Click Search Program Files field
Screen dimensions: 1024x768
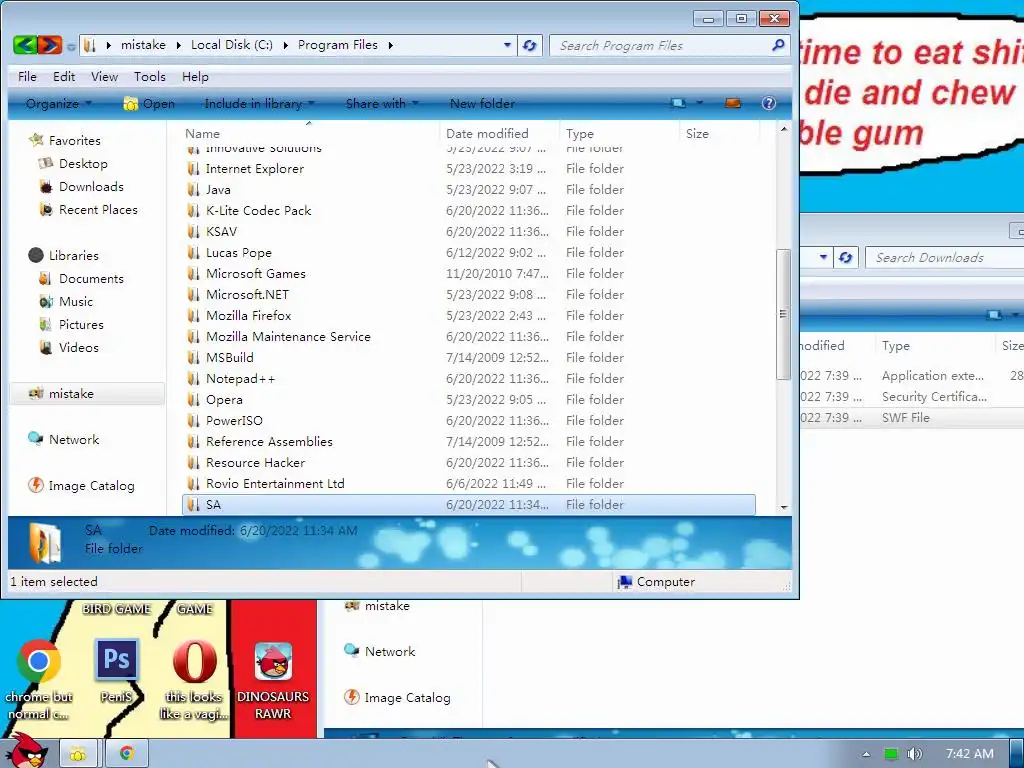pos(660,46)
